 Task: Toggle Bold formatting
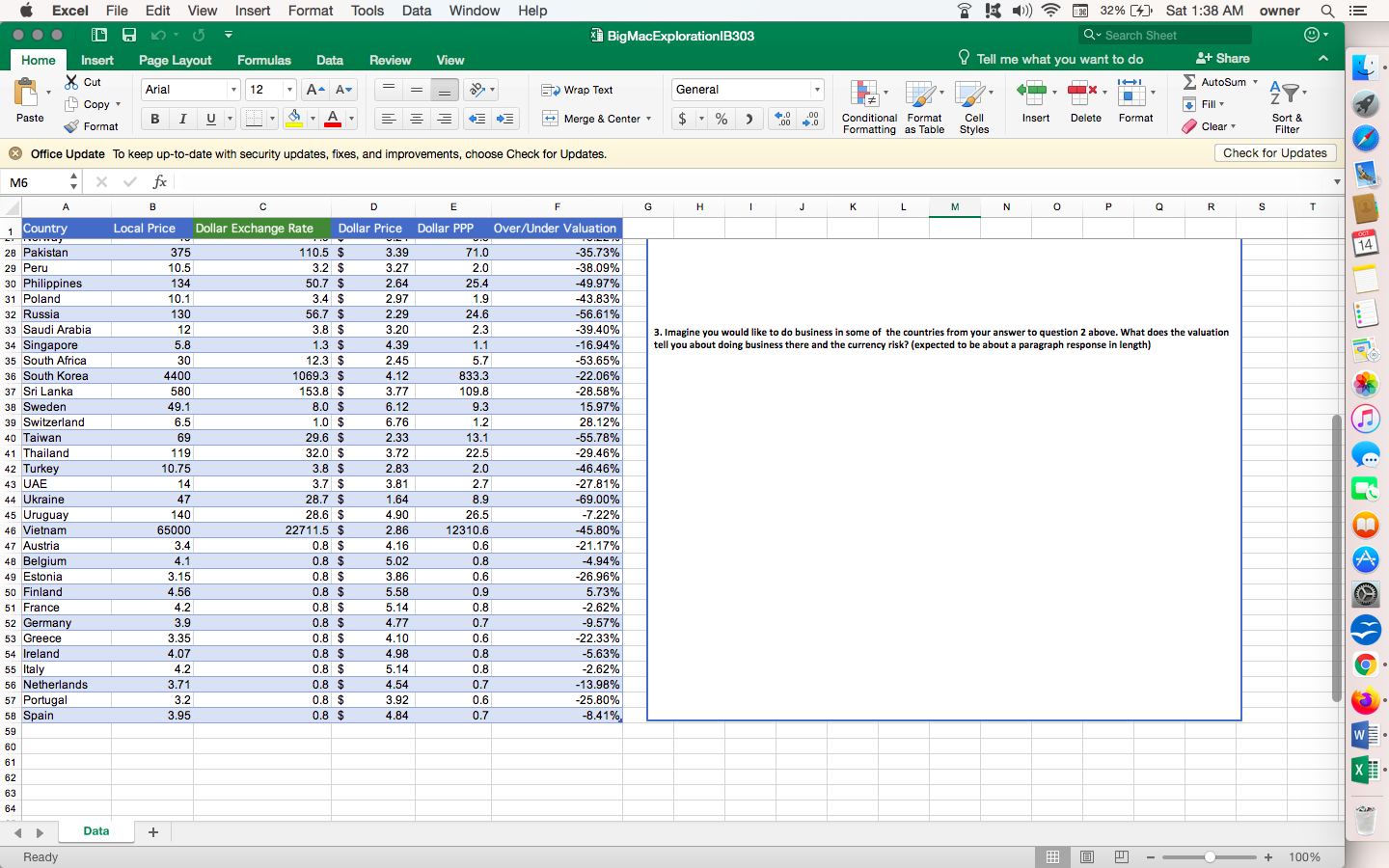[x=154, y=119]
